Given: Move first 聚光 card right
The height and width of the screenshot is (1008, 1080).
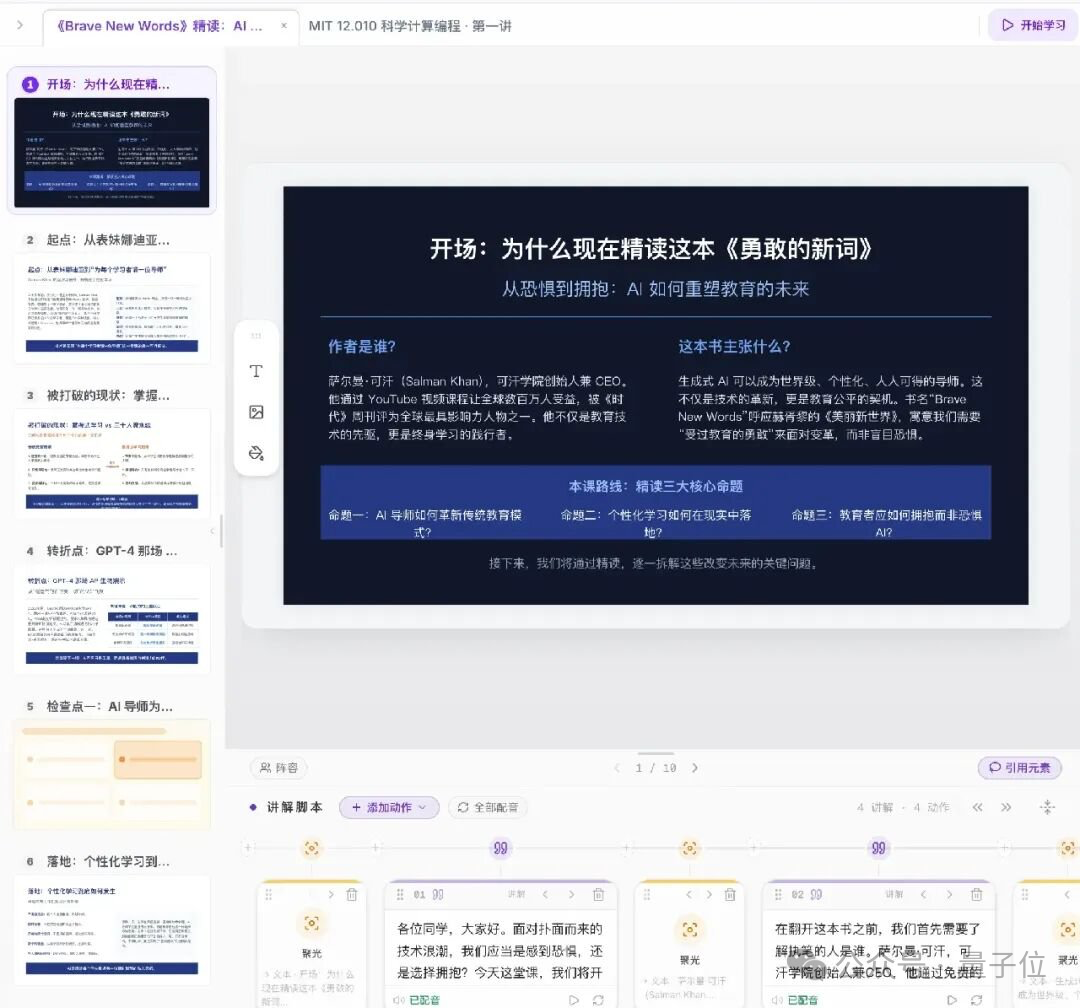Looking at the screenshot, I should pyautogui.click(x=331, y=894).
